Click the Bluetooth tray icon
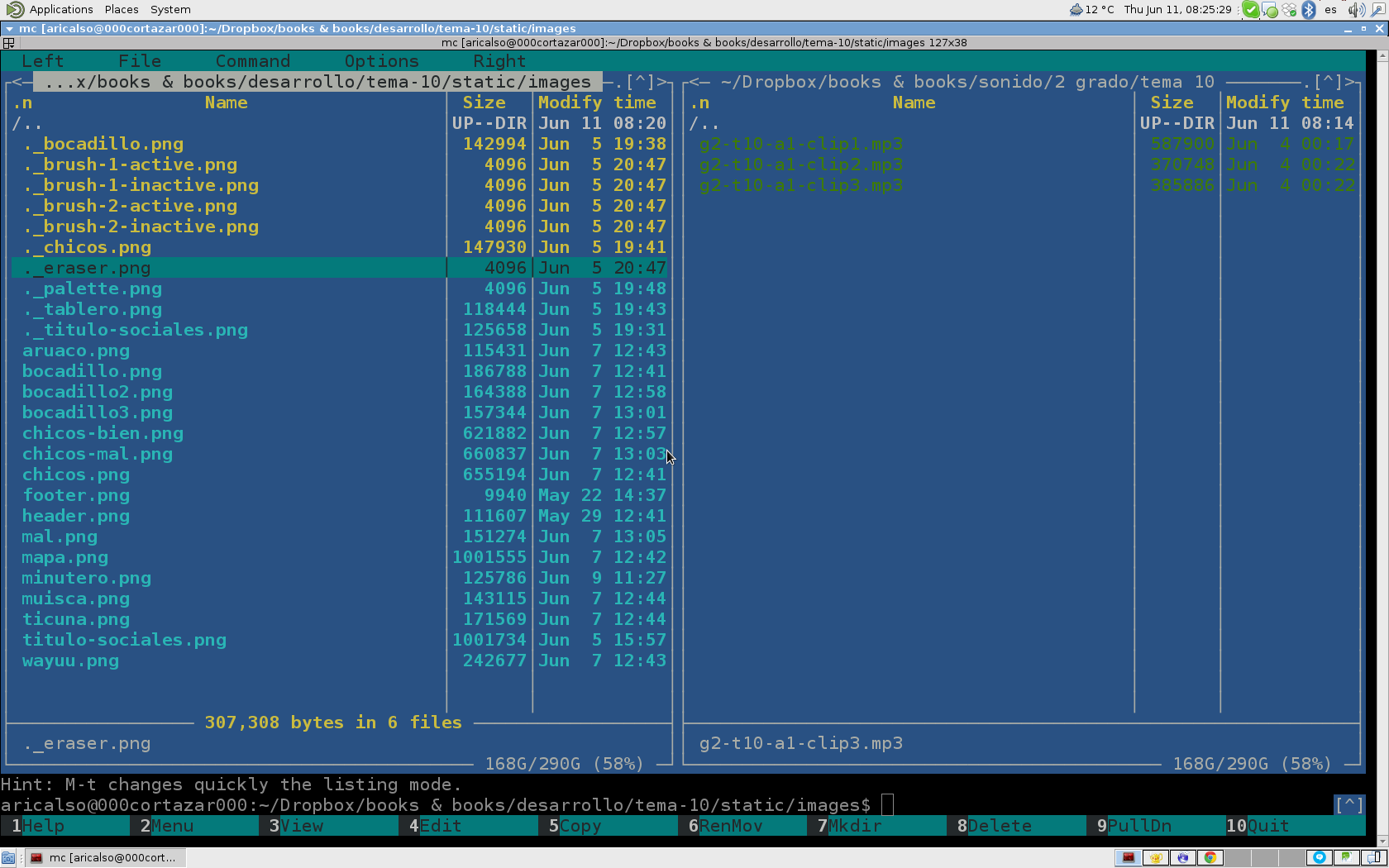 1309,9
